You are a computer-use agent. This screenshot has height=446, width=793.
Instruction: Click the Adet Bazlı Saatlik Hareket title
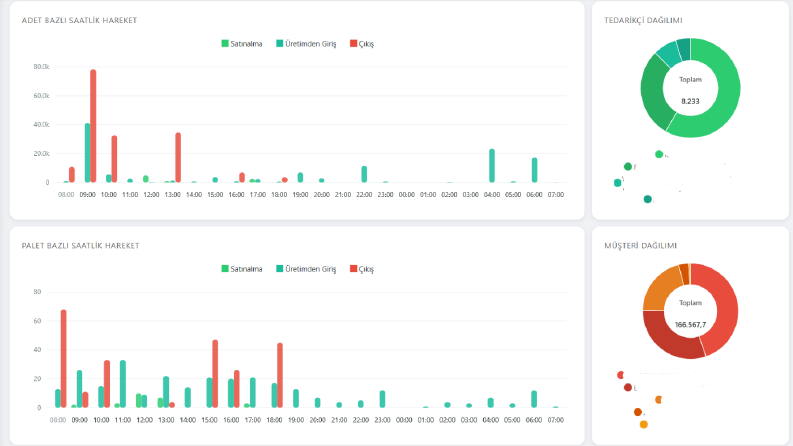coord(79,20)
